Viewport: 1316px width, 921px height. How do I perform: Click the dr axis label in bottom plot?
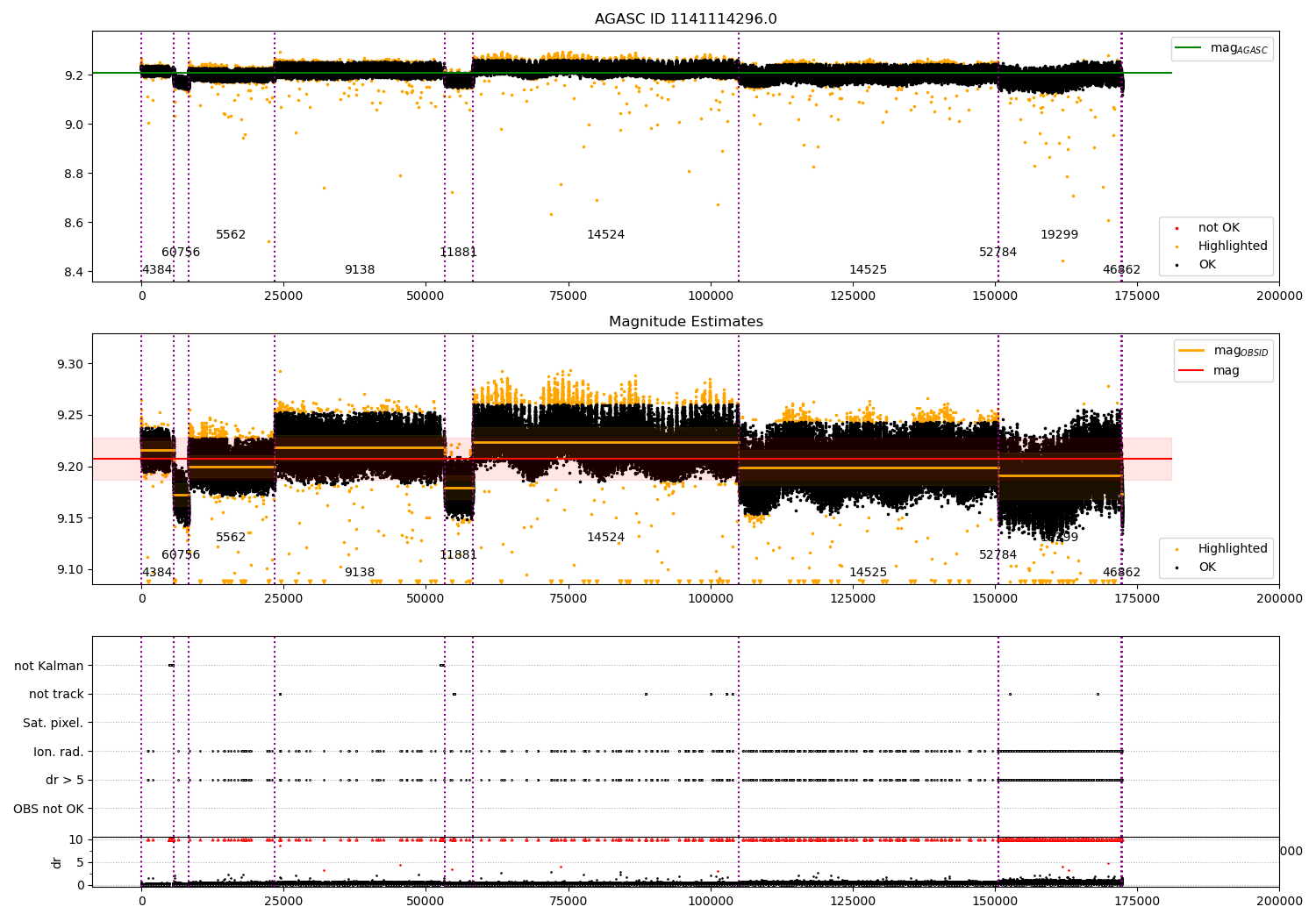57,862
